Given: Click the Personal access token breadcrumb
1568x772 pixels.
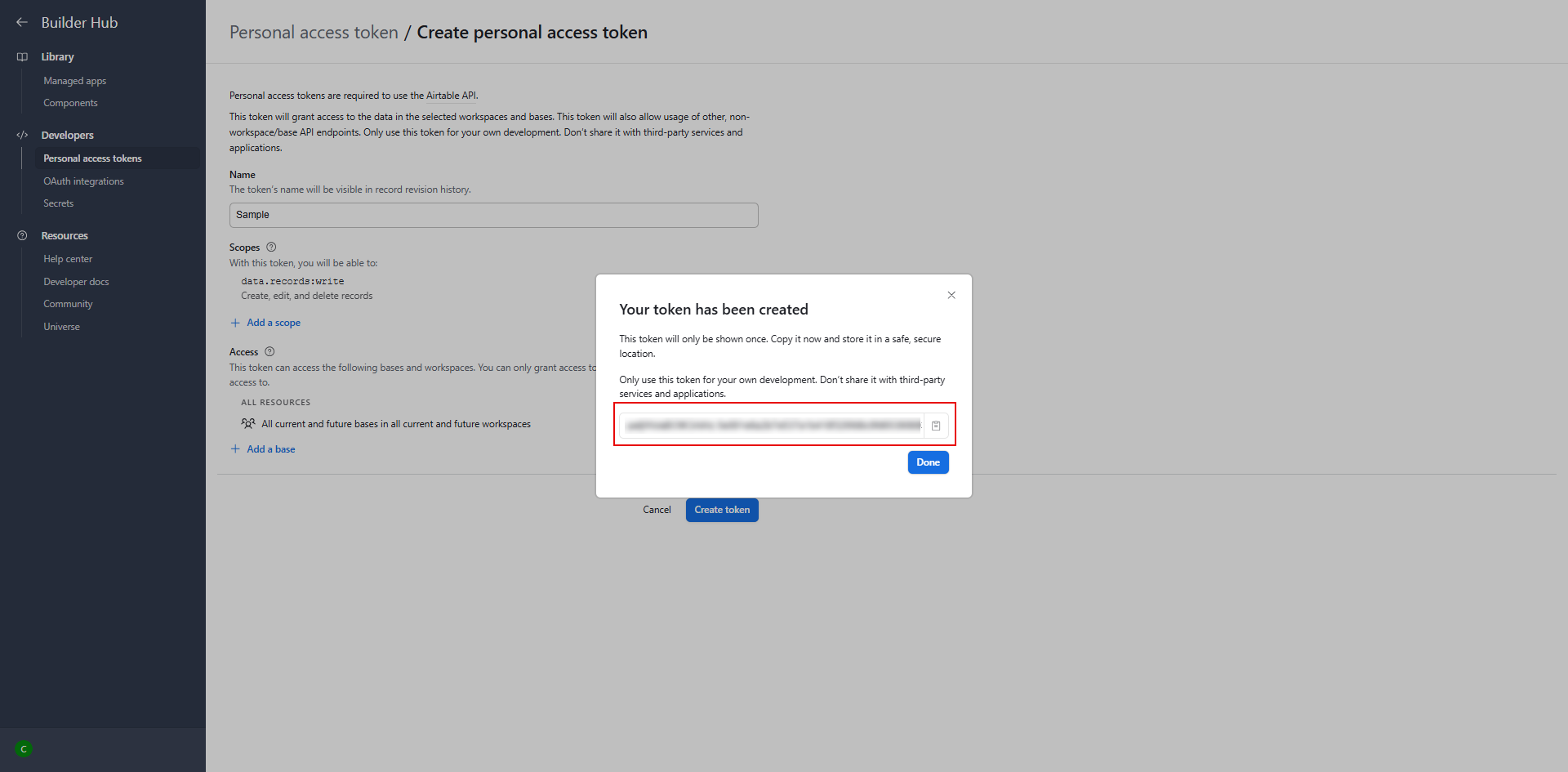Looking at the screenshot, I should [314, 33].
